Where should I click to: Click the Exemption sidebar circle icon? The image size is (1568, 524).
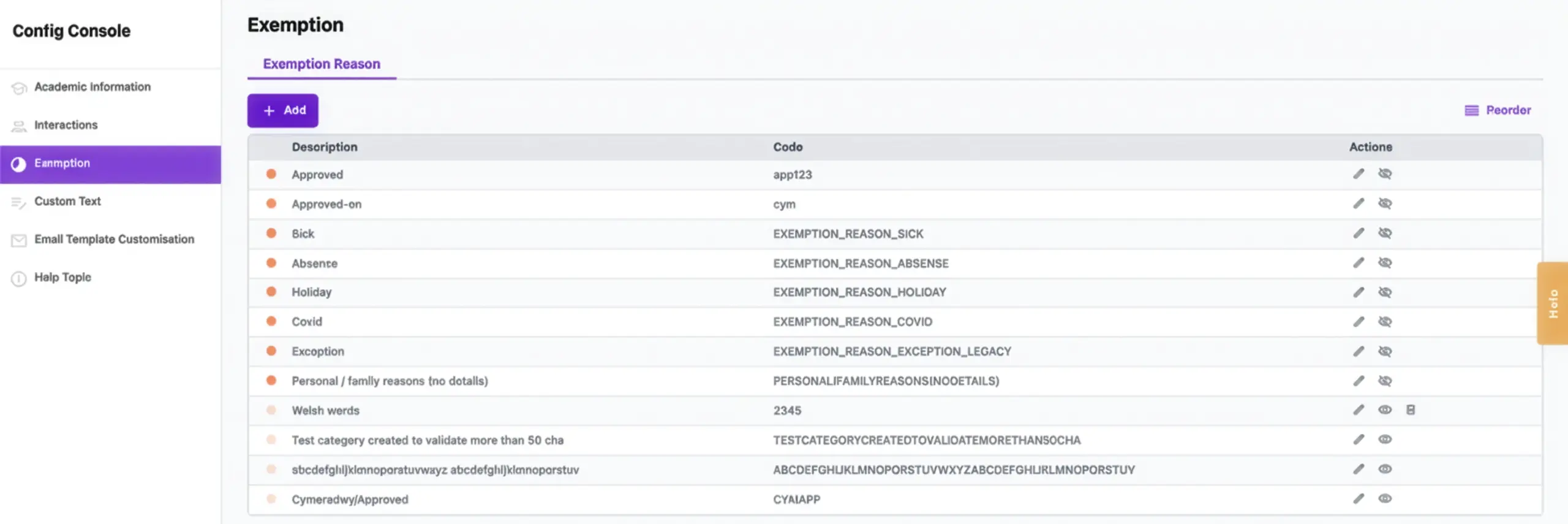point(19,164)
